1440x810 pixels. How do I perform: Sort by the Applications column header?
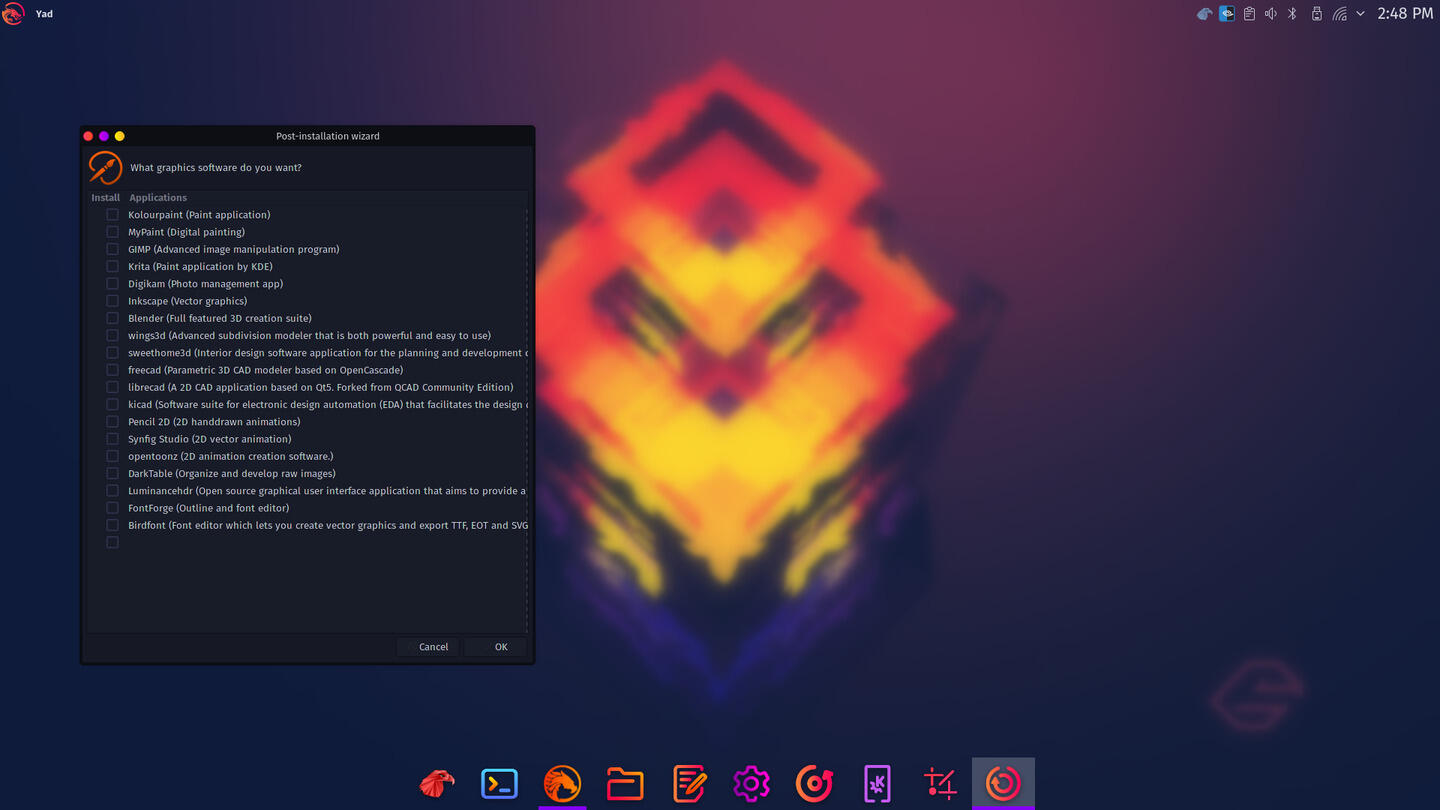(158, 198)
